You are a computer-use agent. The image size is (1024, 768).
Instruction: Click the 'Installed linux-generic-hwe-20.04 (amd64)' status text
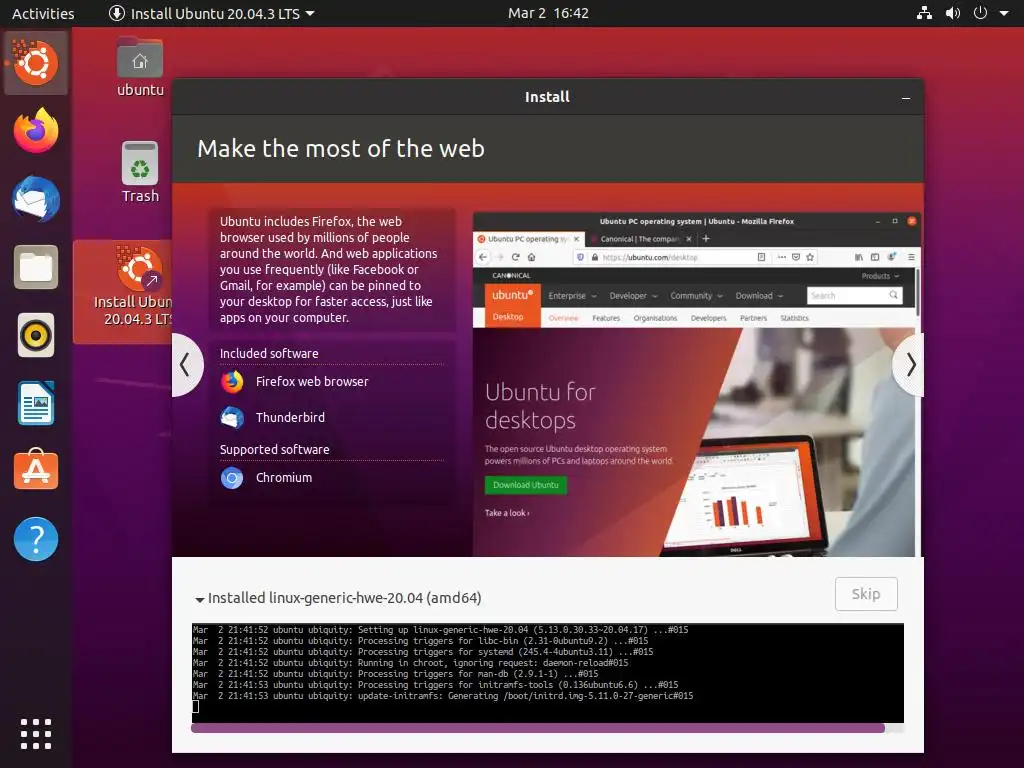tap(345, 598)
